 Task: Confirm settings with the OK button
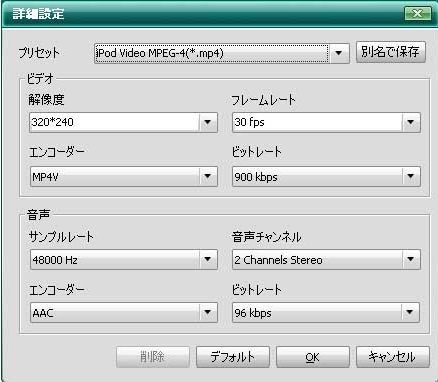pos(313,357)
